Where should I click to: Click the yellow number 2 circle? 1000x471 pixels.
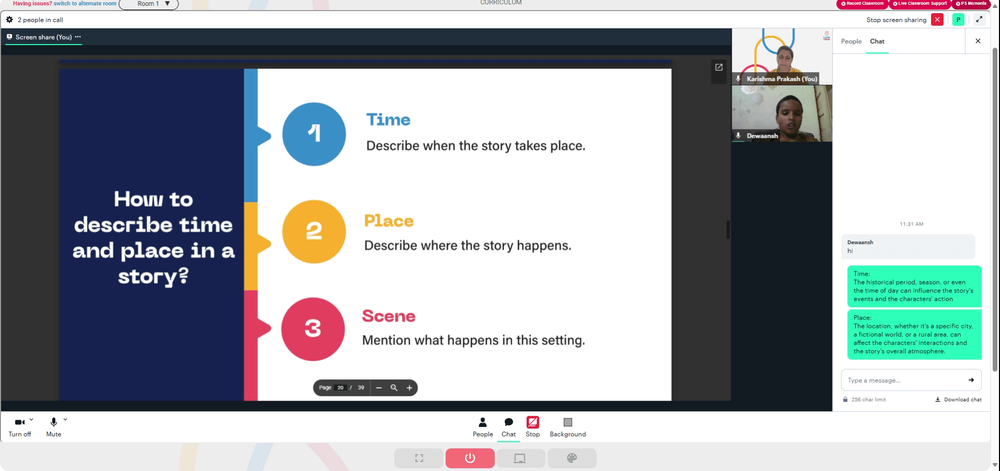314,232
